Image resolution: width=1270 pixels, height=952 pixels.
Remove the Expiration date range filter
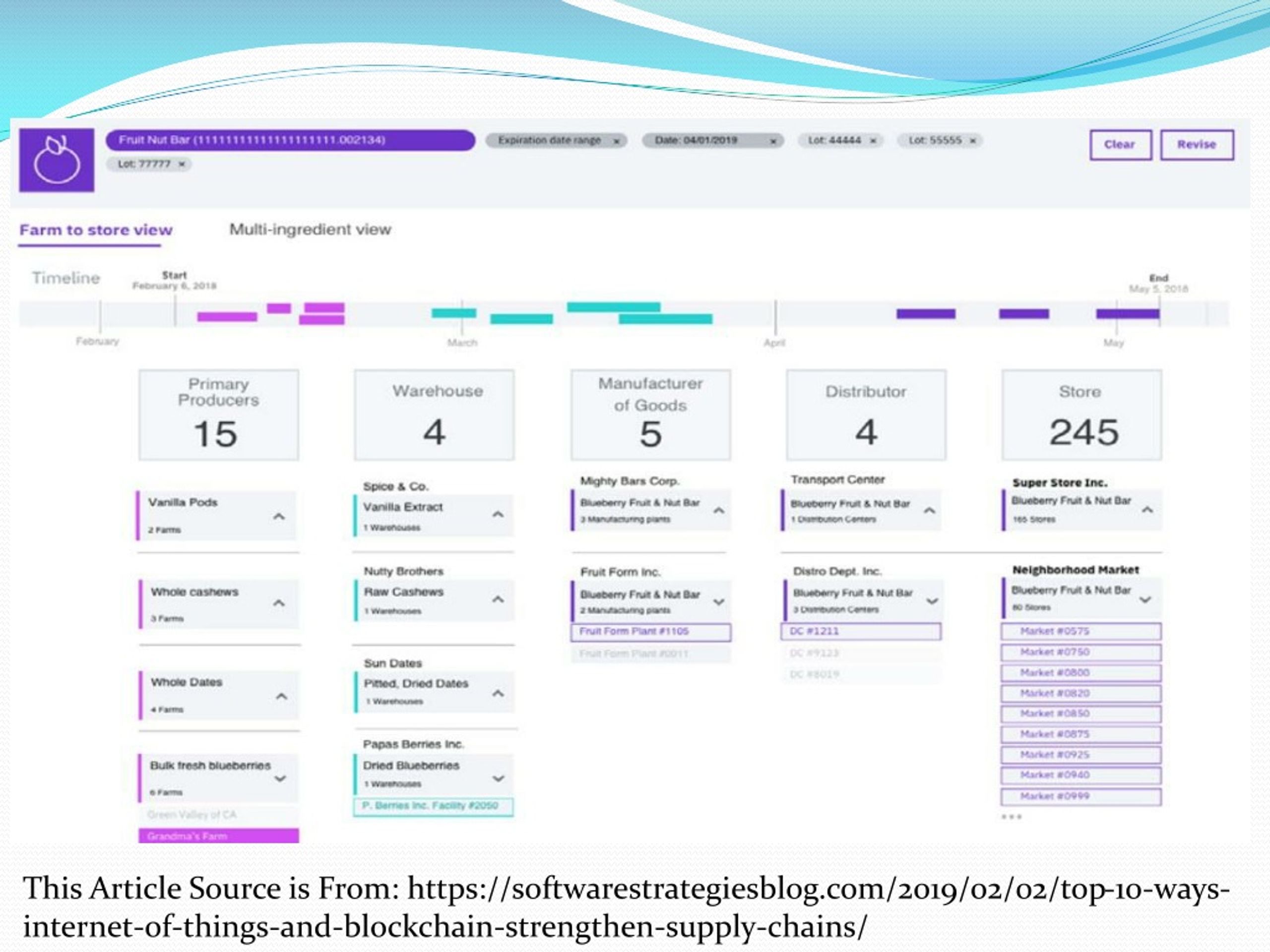coord(617,141)
